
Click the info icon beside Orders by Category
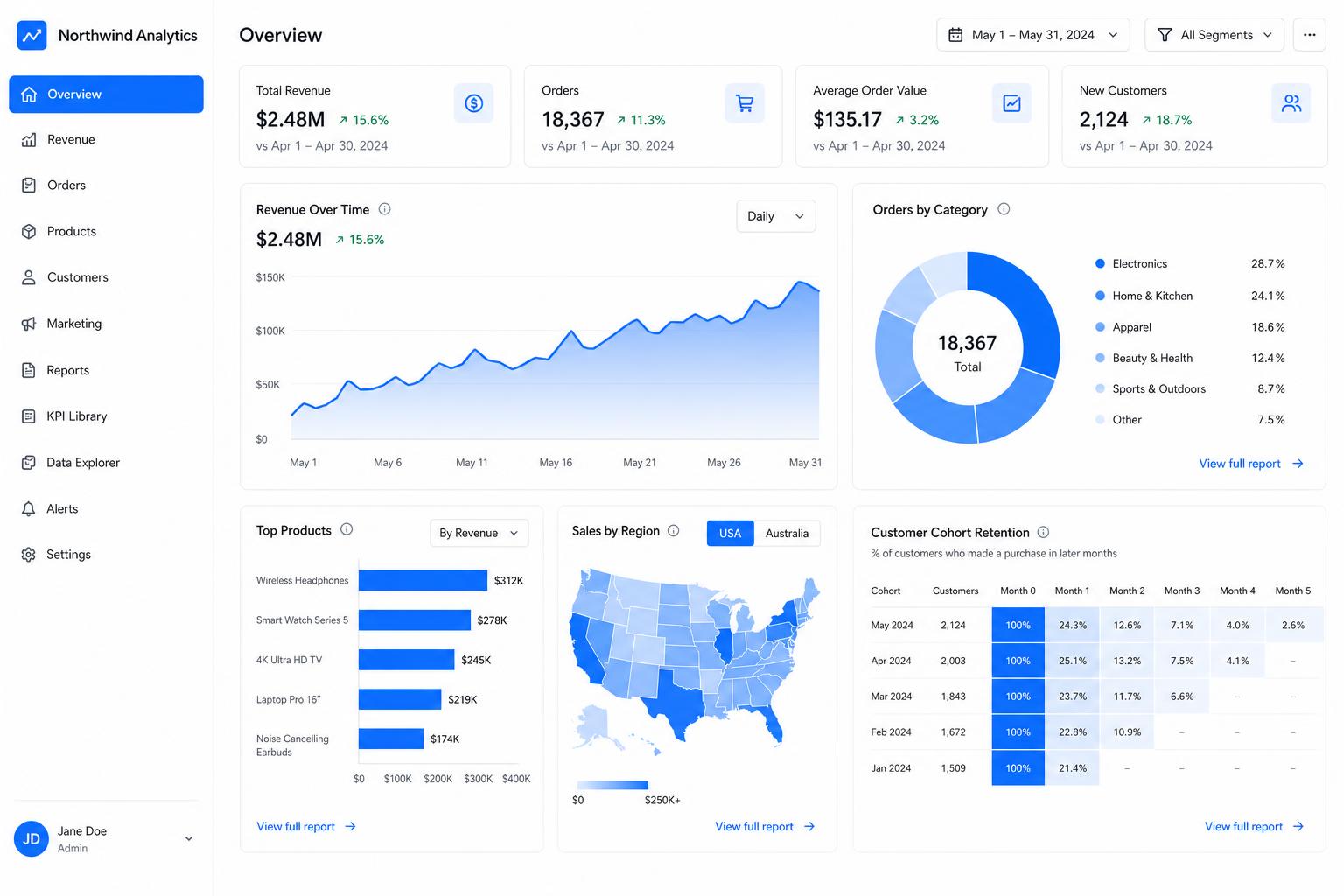click(x=1004, y=209)
